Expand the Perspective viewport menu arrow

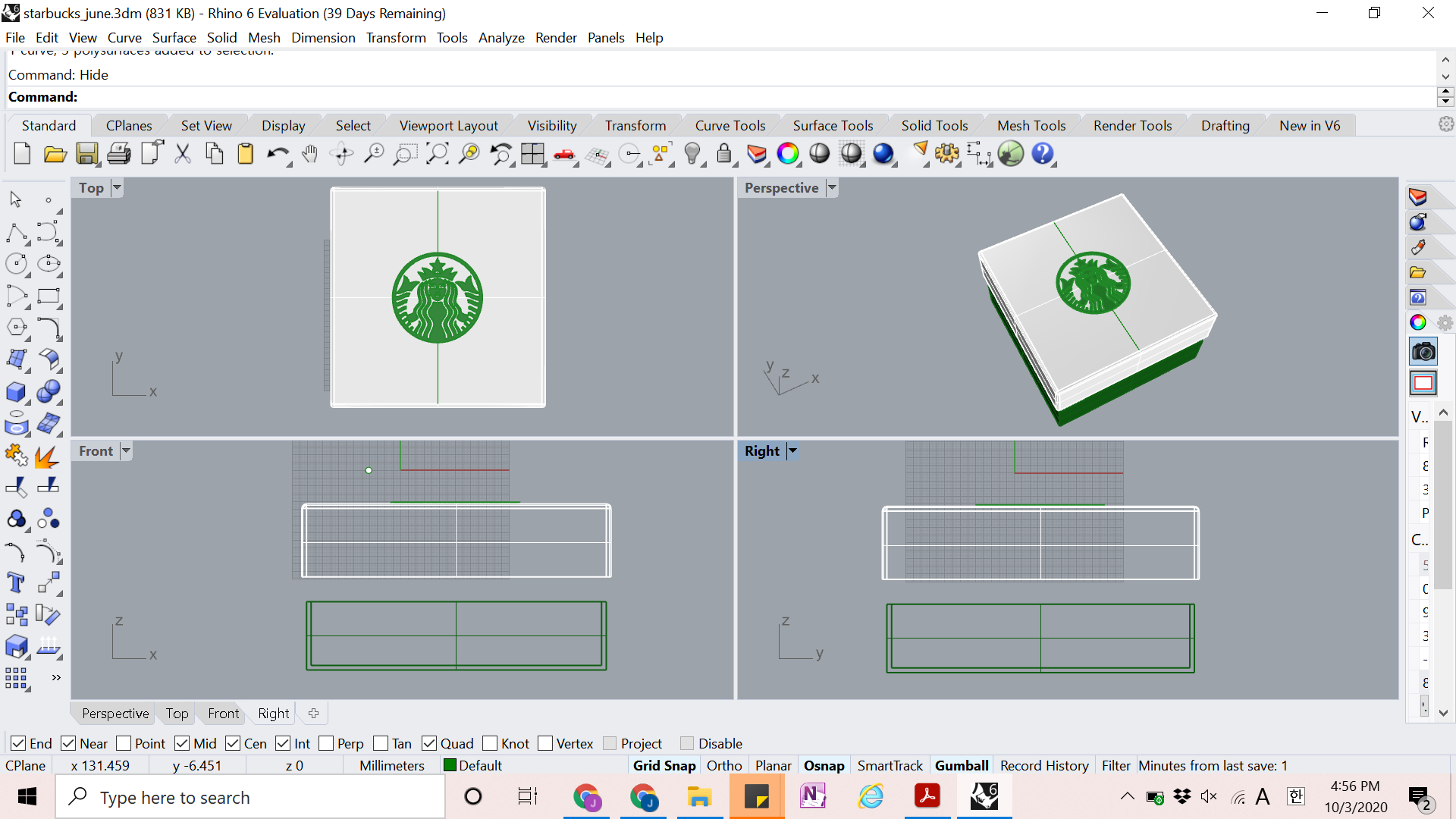coord(832,187)
